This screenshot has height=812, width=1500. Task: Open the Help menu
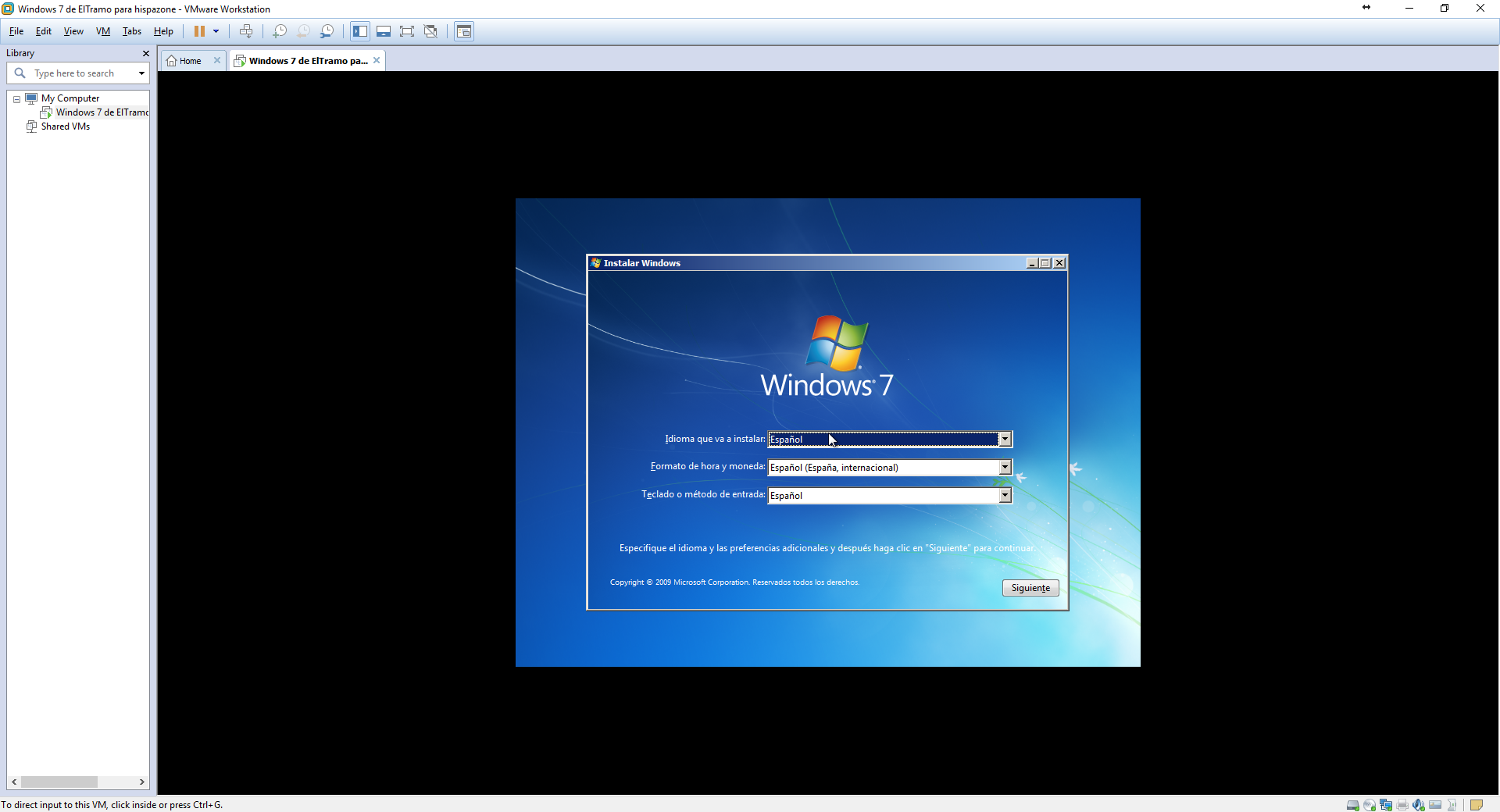click(x=163, y=31)
